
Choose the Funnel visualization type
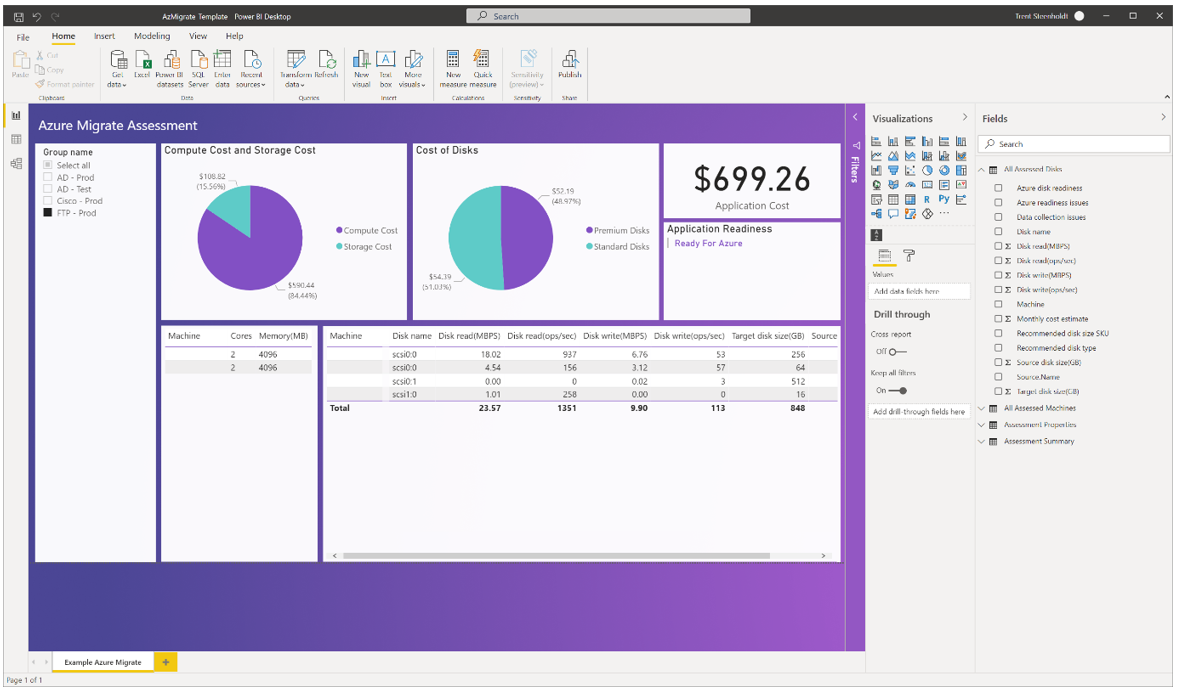click(893, 170)
